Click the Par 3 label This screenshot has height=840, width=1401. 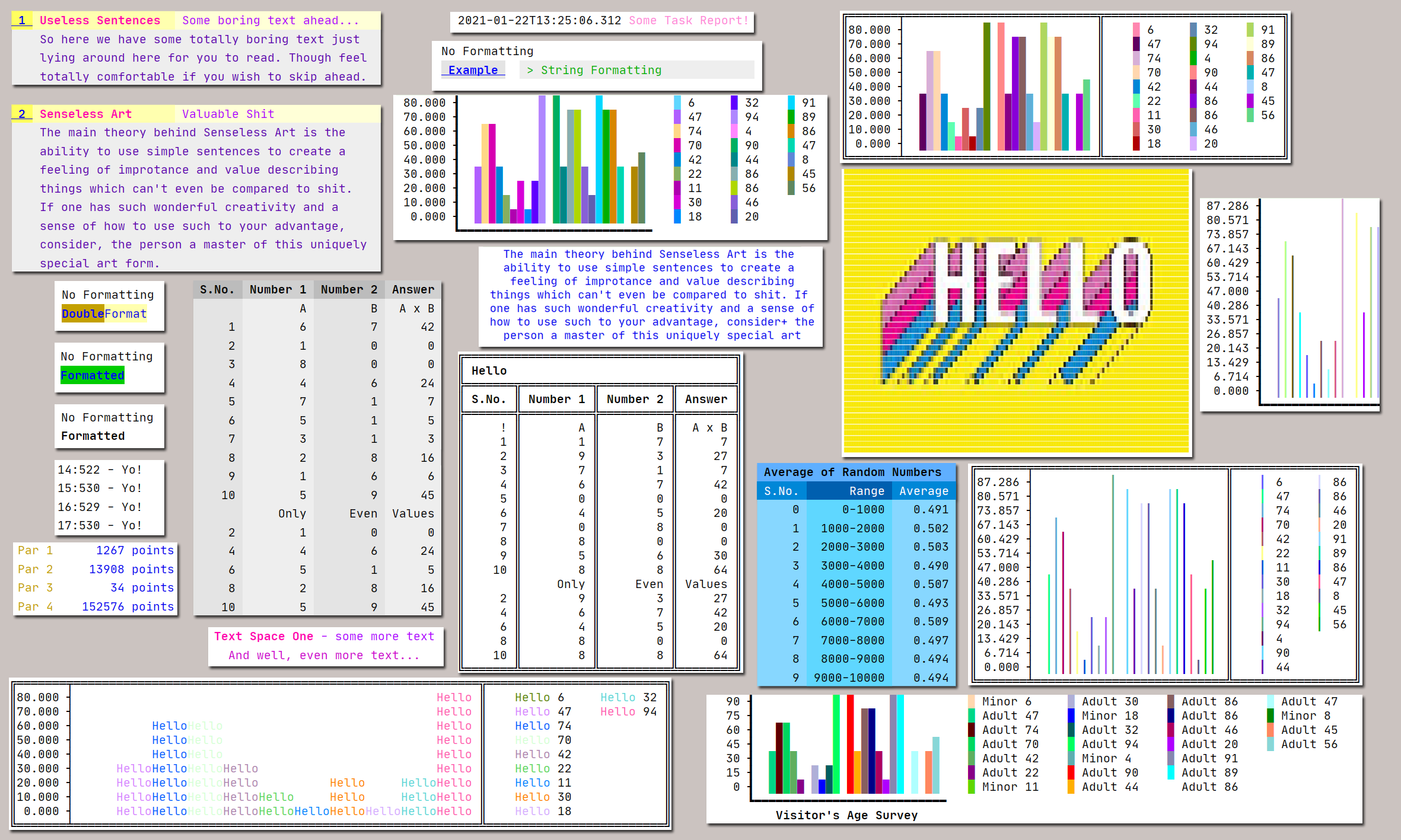[x=35, y=587]
